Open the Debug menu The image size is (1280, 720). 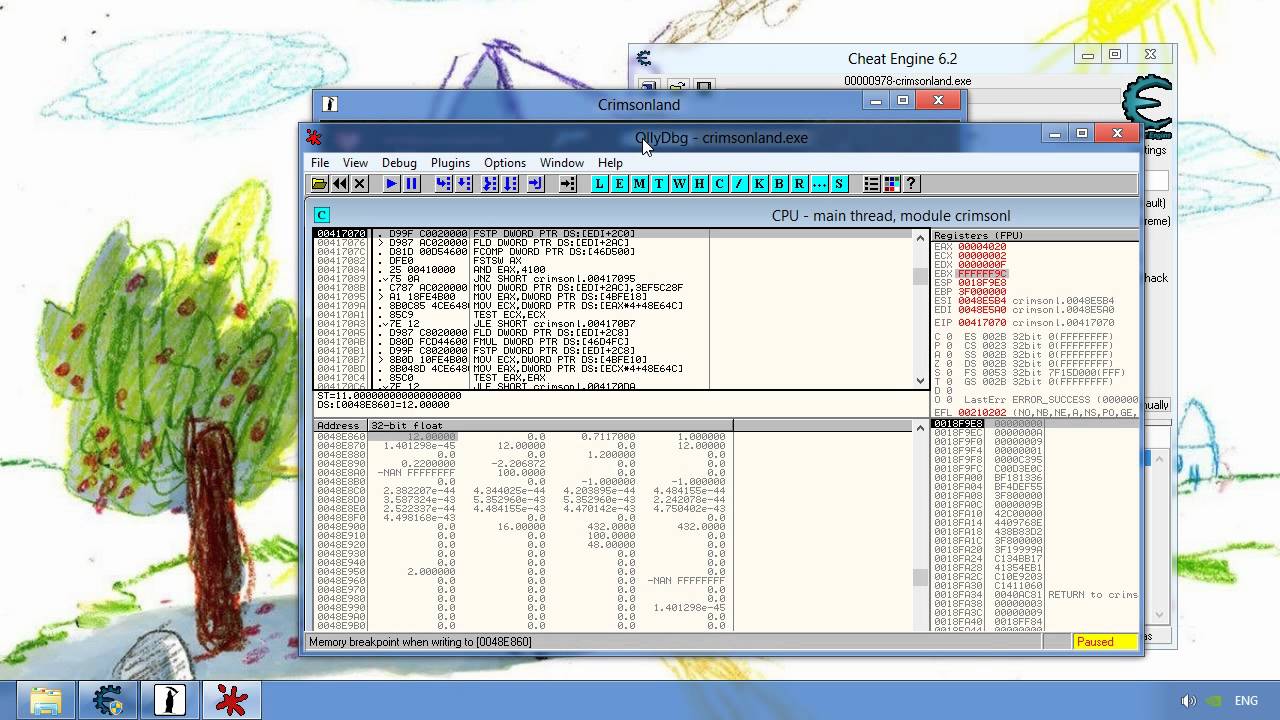pos(399,163)
